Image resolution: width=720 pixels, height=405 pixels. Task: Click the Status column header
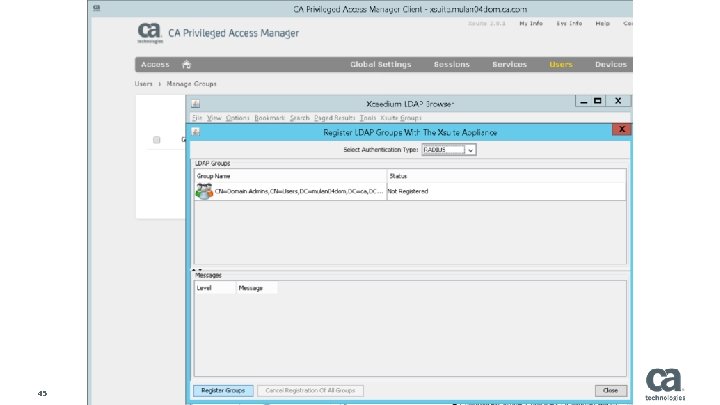click(506, 176)
